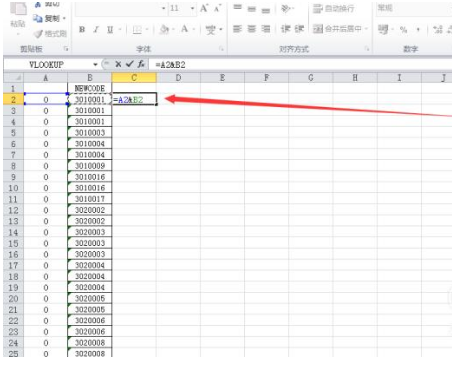This screenshot has height=370, width=452.
Task: Activate the Format Painter (格式刷) brush
Action: click(39, 34)
